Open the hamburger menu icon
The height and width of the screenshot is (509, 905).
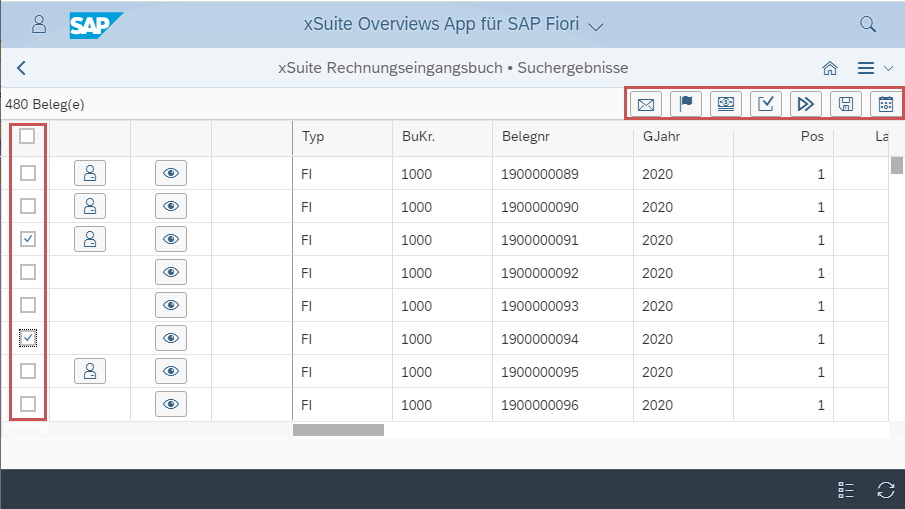866,68
